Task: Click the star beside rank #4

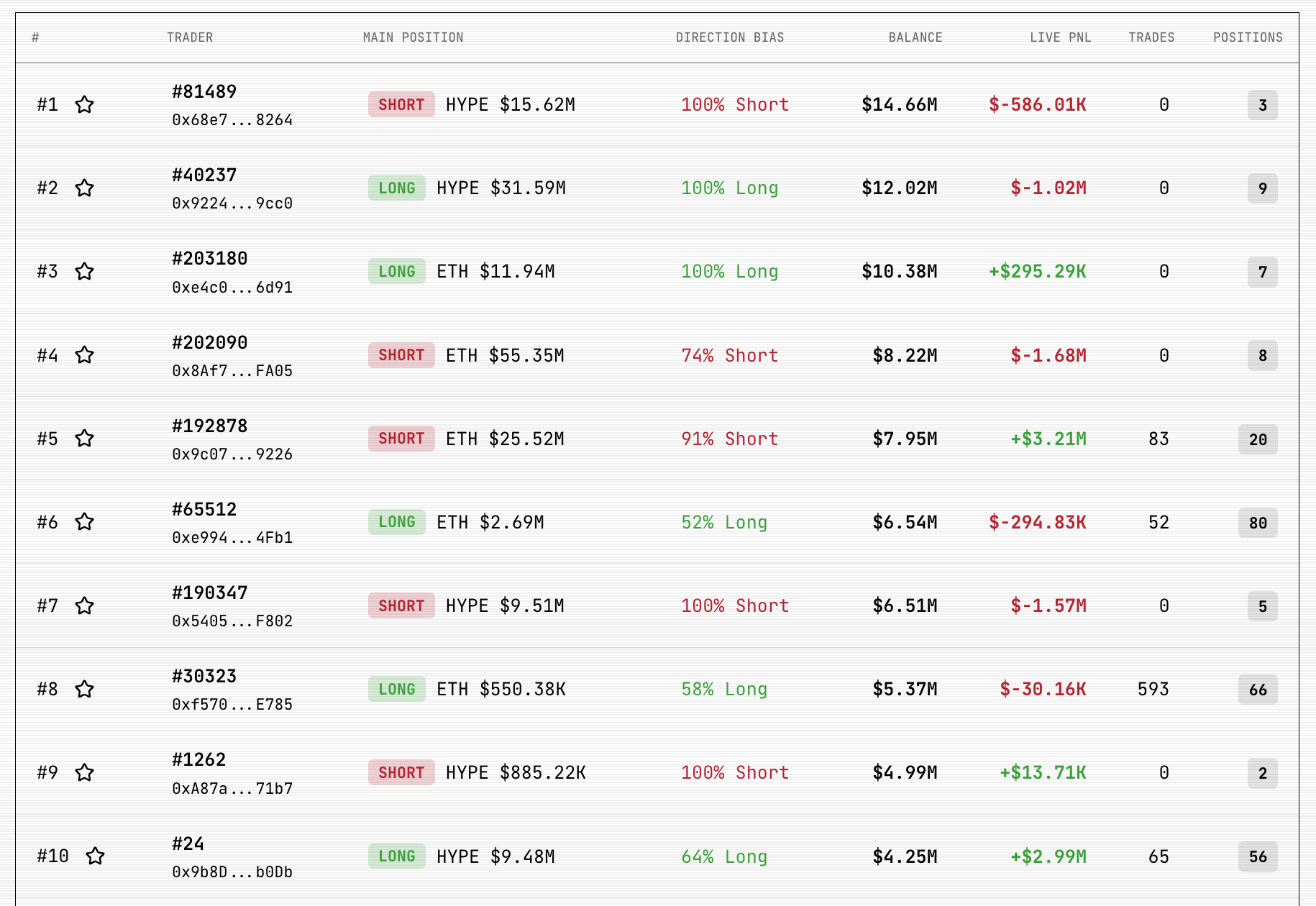Action: (85, 355)
